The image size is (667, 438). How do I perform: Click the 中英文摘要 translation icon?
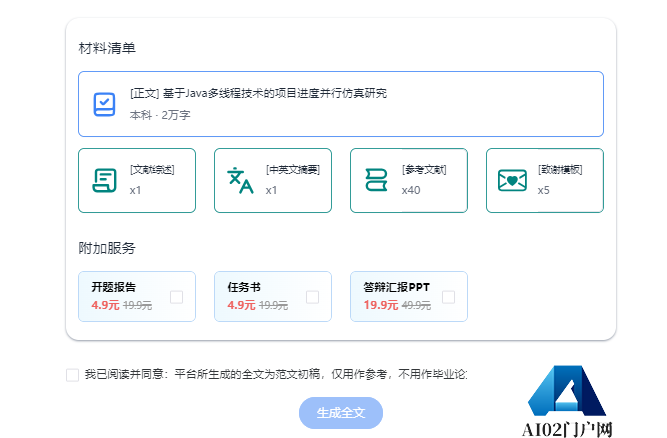click(240, 181)
